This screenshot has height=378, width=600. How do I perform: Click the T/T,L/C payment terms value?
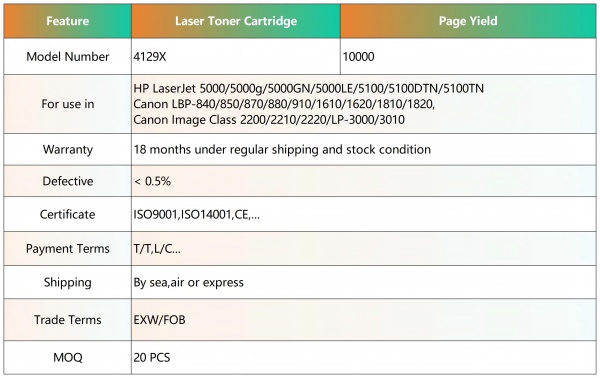tap(157, 249)
